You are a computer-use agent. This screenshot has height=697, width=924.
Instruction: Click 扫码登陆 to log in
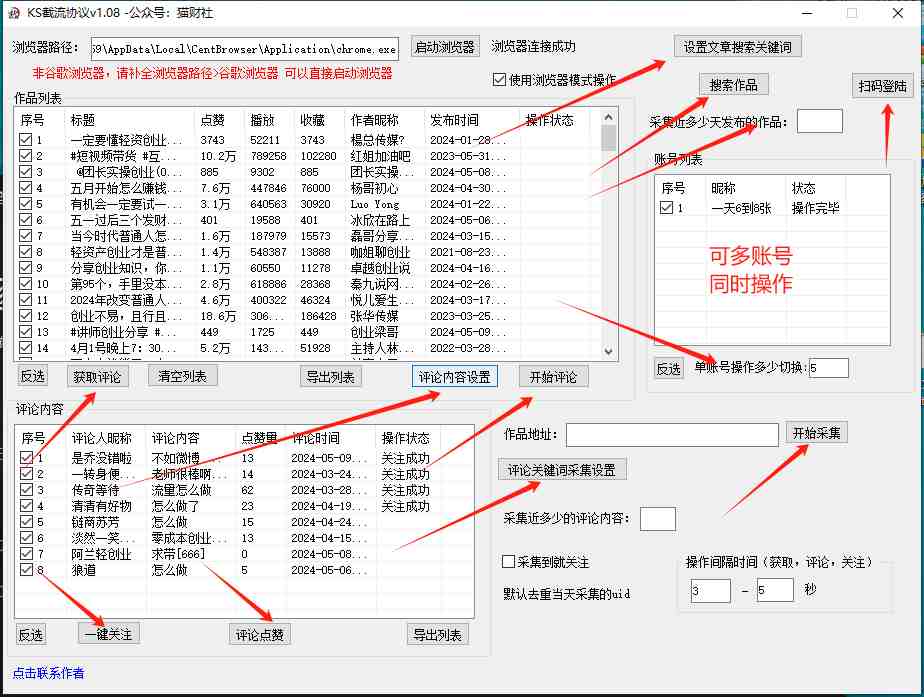(883, 87)
